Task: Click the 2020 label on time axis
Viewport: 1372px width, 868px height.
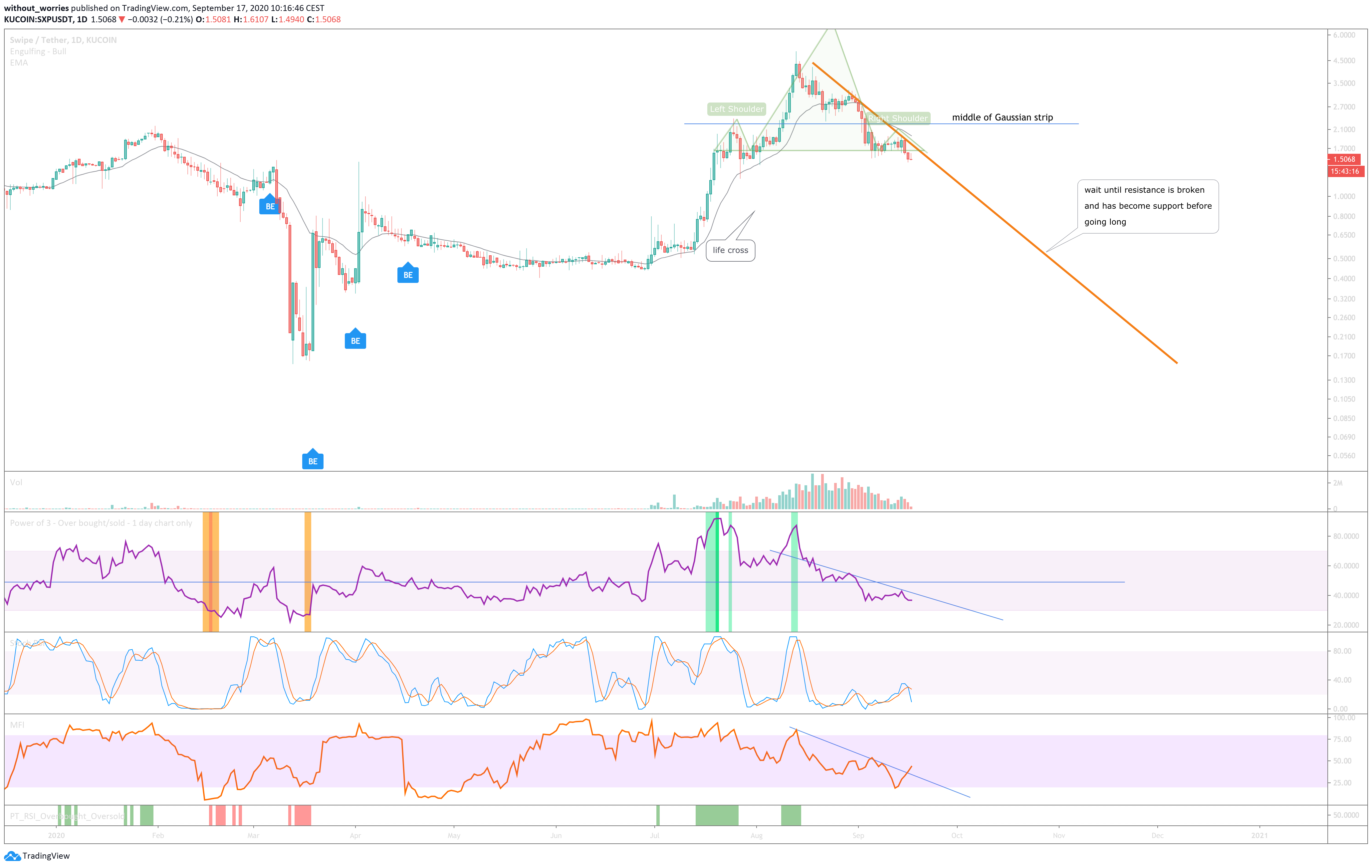Action: (56, 835)
